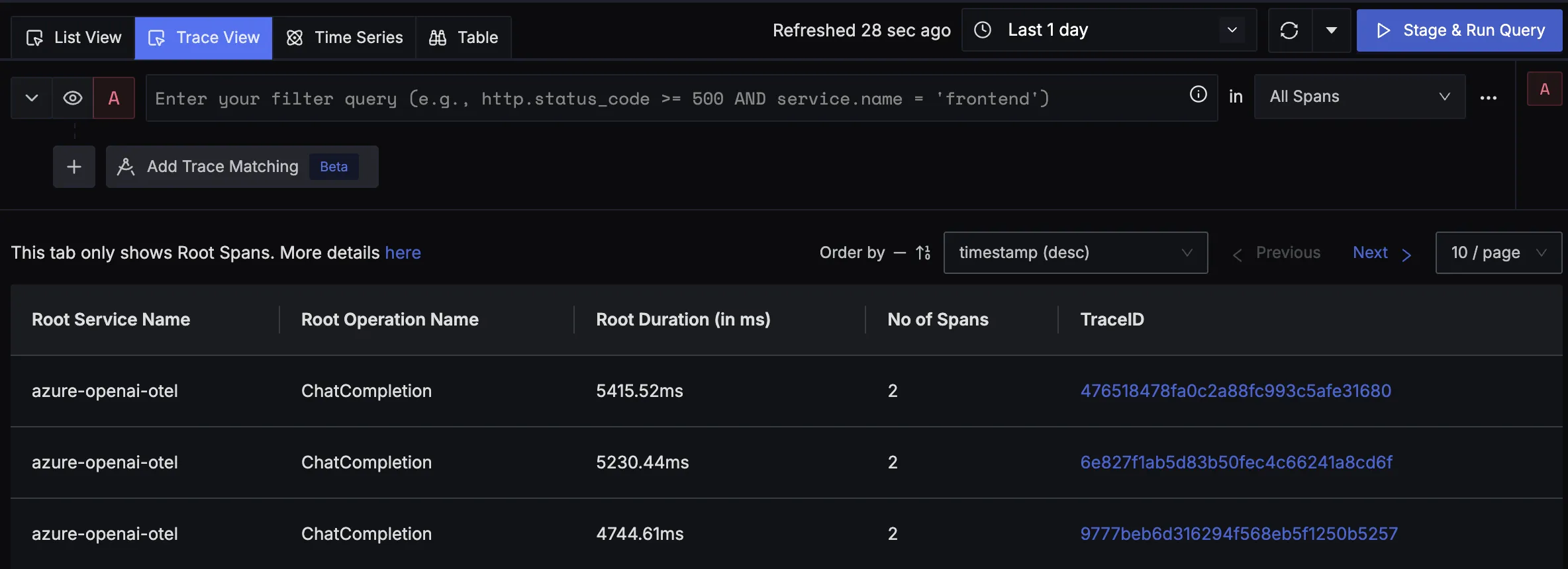Open the All Spans dropdown

pyautogui.click(x=1359, y=97)
